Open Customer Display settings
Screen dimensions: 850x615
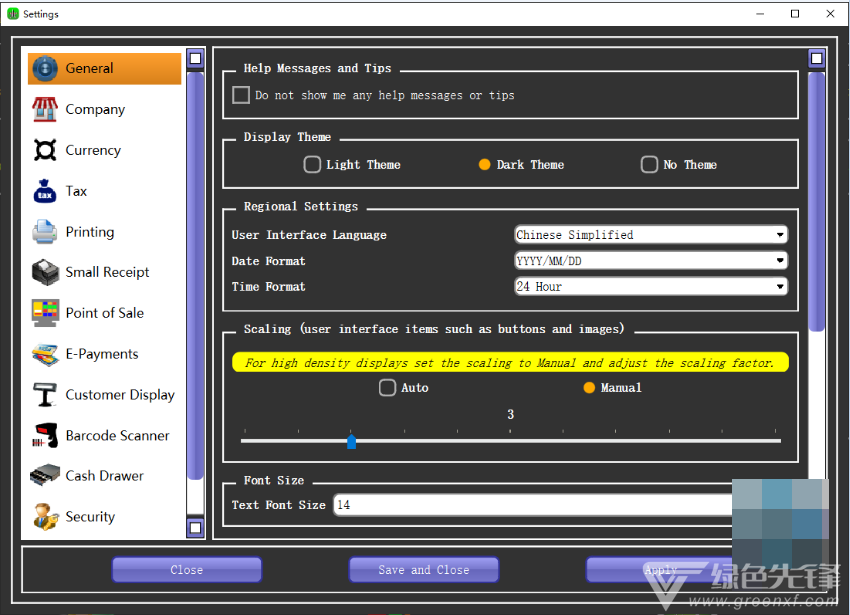click(x=105, y=395)
